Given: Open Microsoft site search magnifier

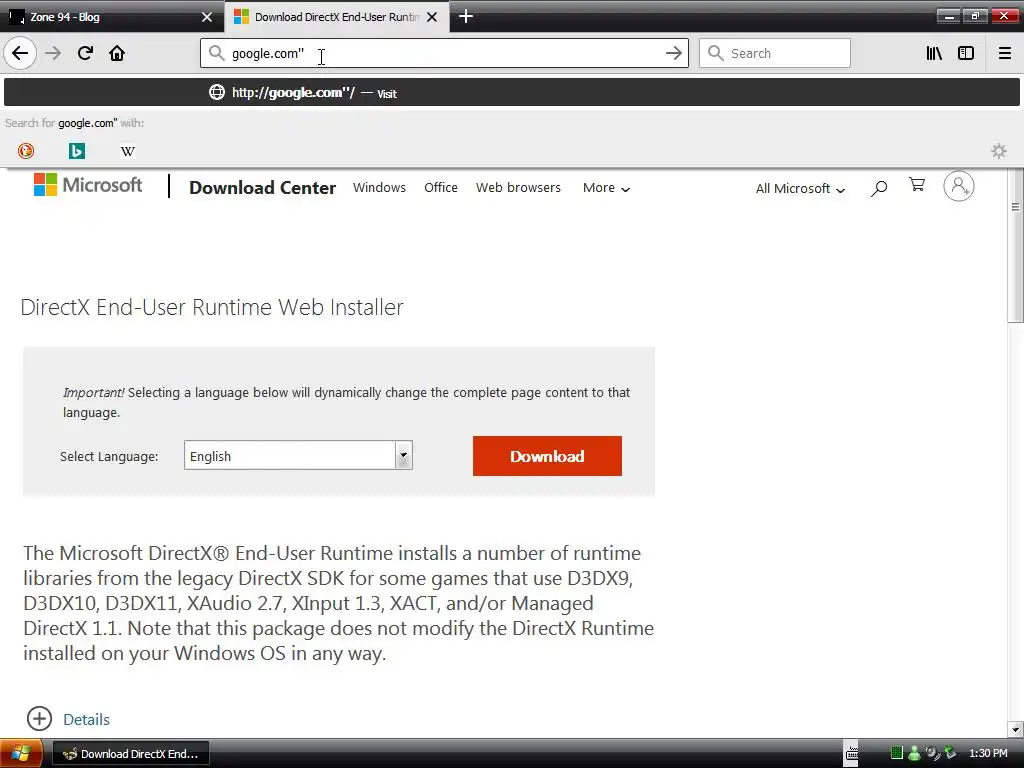Looking at the screenshot, I should click(x=878, y=188).
